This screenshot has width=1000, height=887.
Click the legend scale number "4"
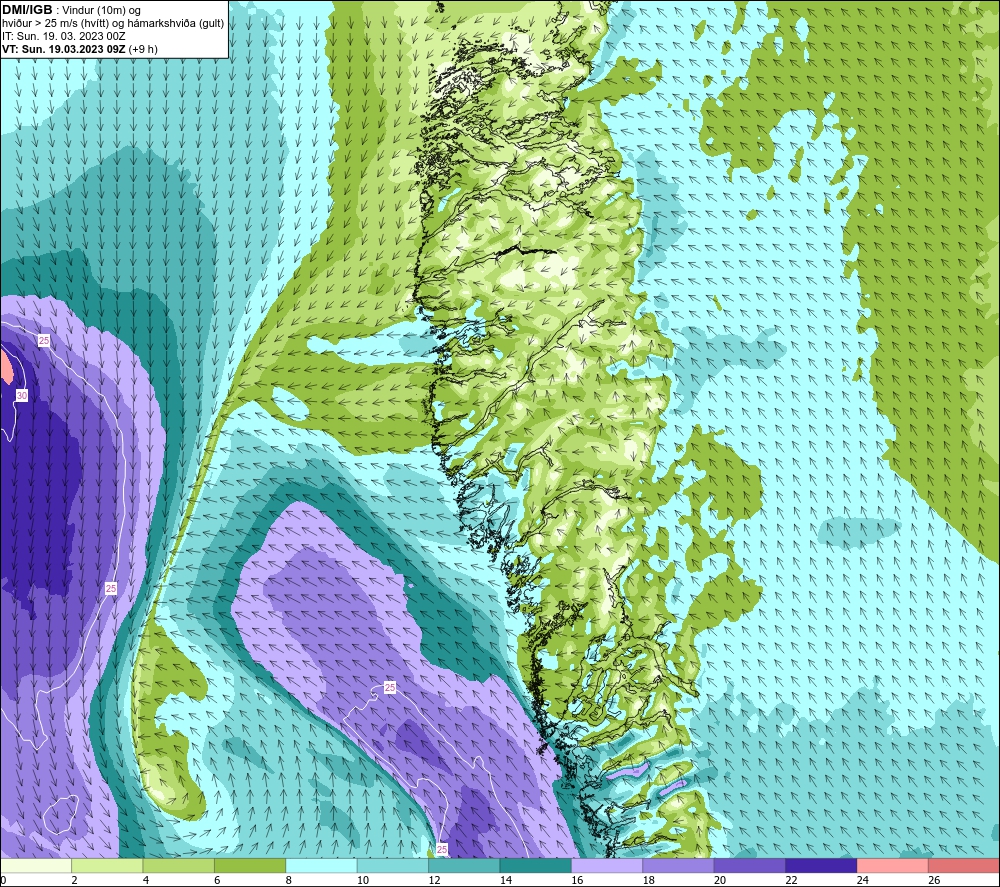146,880
